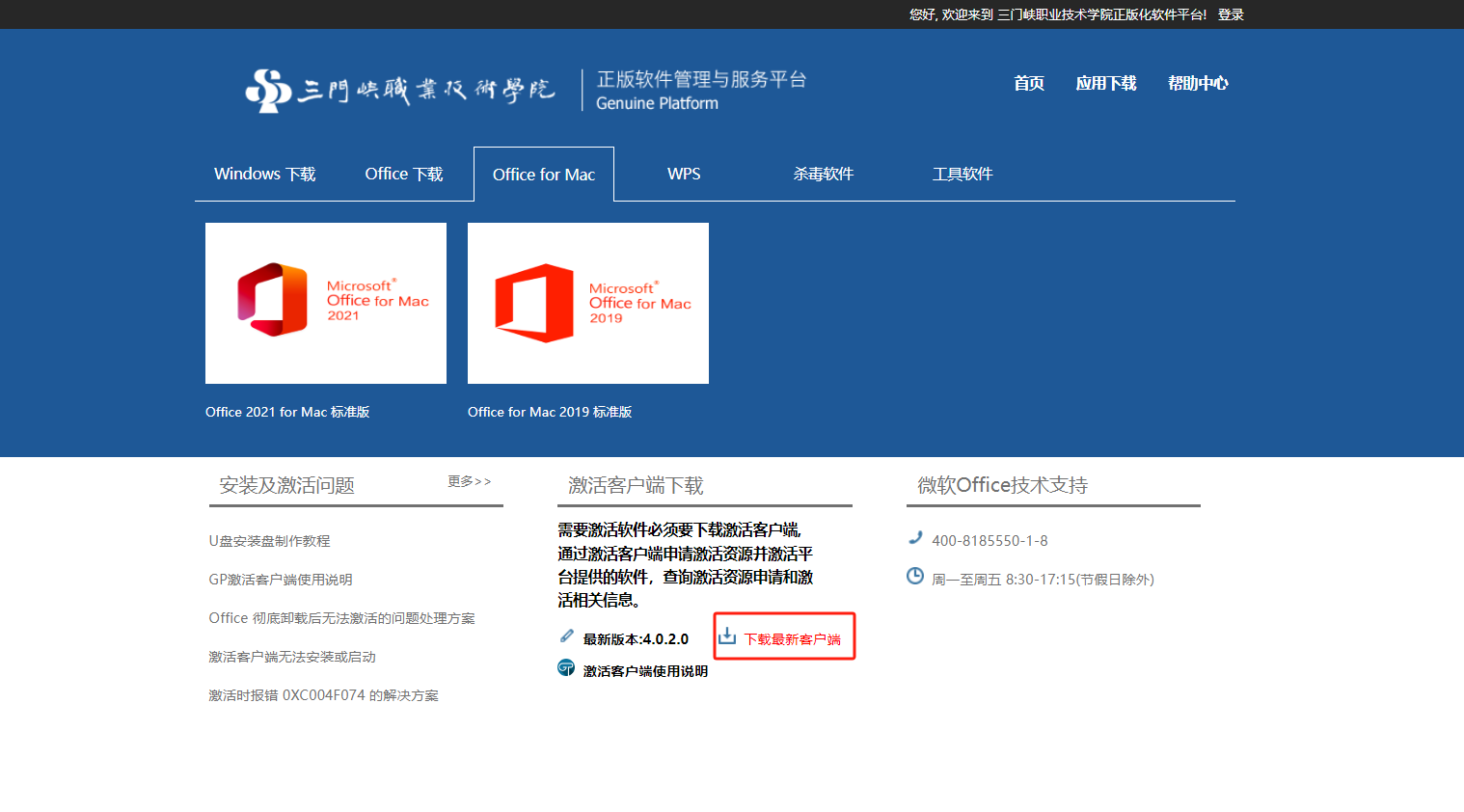Open 帮助中心 in top navigation
1464x812 pixels.
pyautogui.click(x=1198, y=84)
